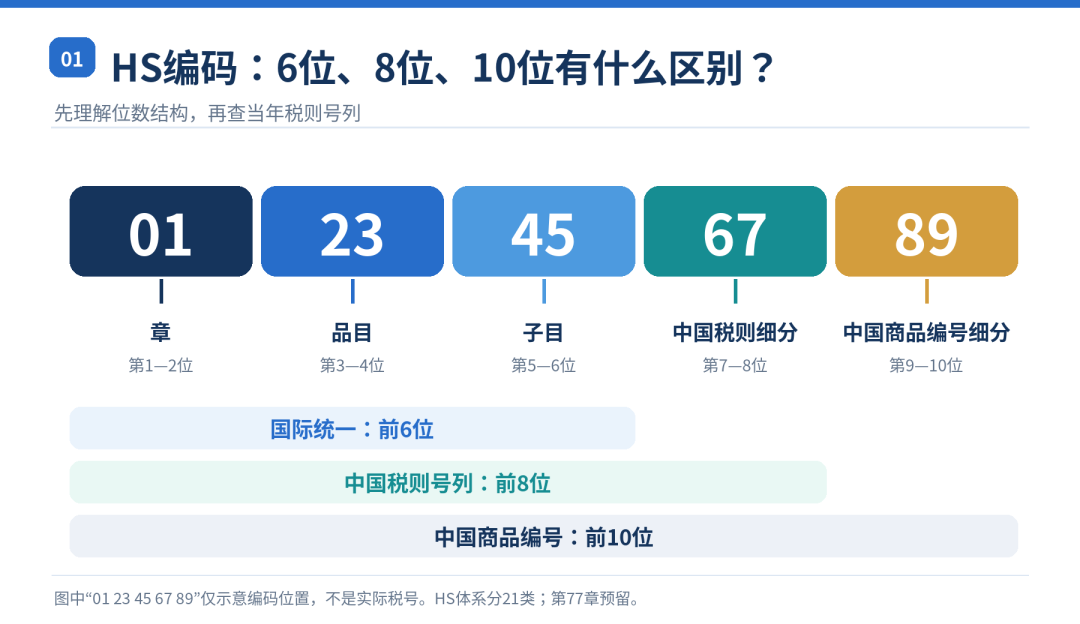Click the 第5—6位 caption
Screen dimensions: 1080x624
[x=544, y=365]
